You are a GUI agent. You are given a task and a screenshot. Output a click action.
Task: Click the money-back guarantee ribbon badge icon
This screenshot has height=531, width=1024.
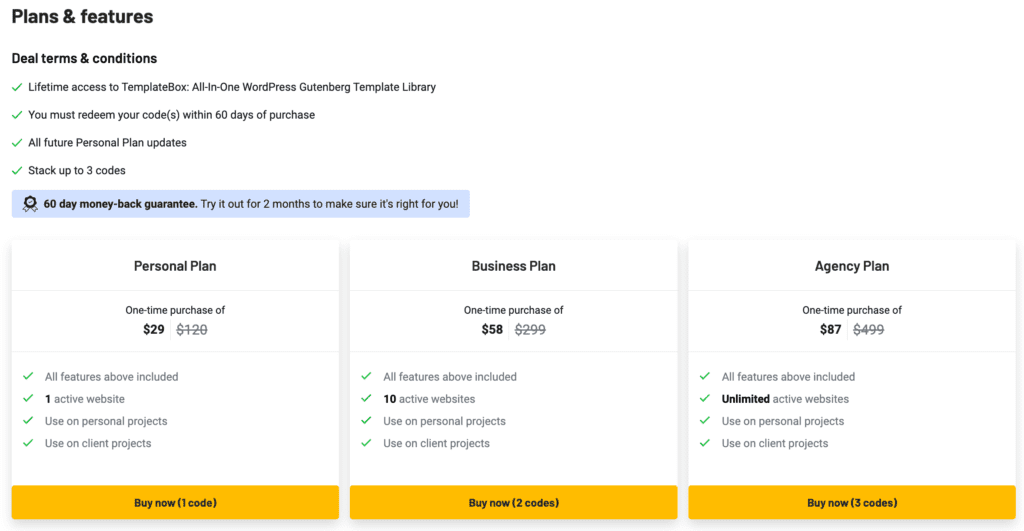[30, 204]
